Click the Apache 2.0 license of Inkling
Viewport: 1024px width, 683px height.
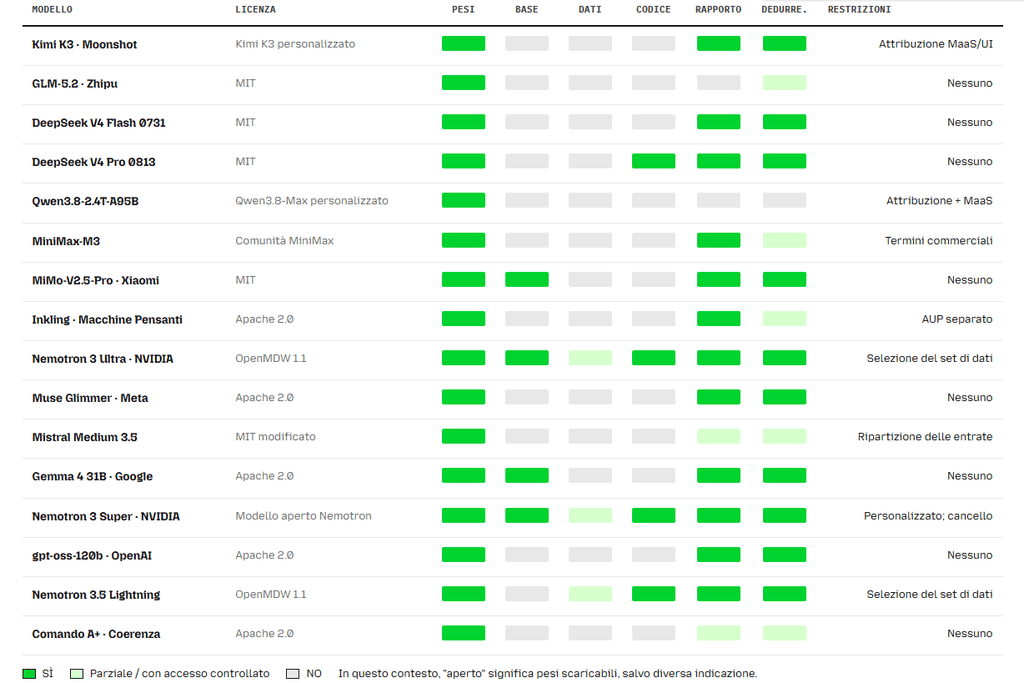[x=264, y=319]
